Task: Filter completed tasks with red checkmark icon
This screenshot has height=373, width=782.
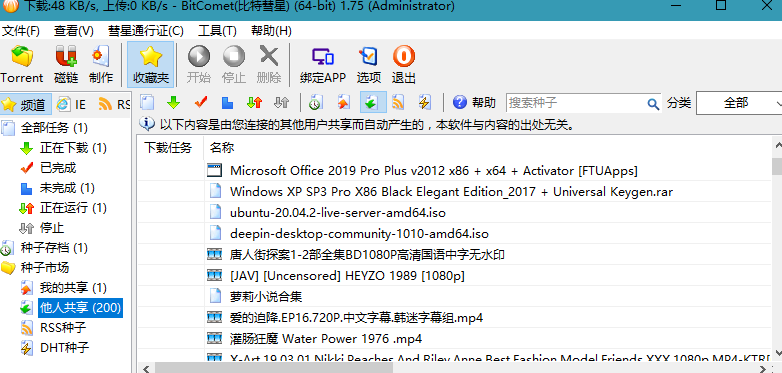Action: click(x=200, y=103)
